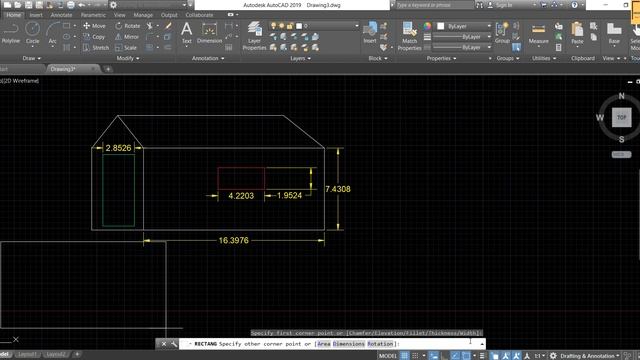This screenshot has height=360, width=640.
Task: Open the Drafting & Annotation workspace dropdown
Action: [x=590, y=356]
